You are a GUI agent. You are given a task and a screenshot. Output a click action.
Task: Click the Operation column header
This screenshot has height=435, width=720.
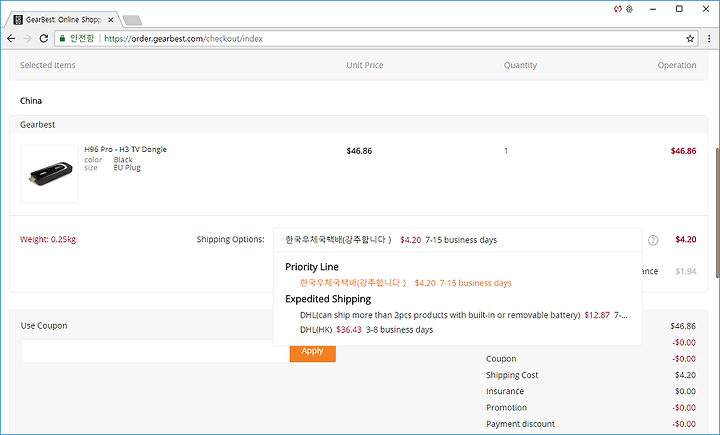tap(677, 65)
